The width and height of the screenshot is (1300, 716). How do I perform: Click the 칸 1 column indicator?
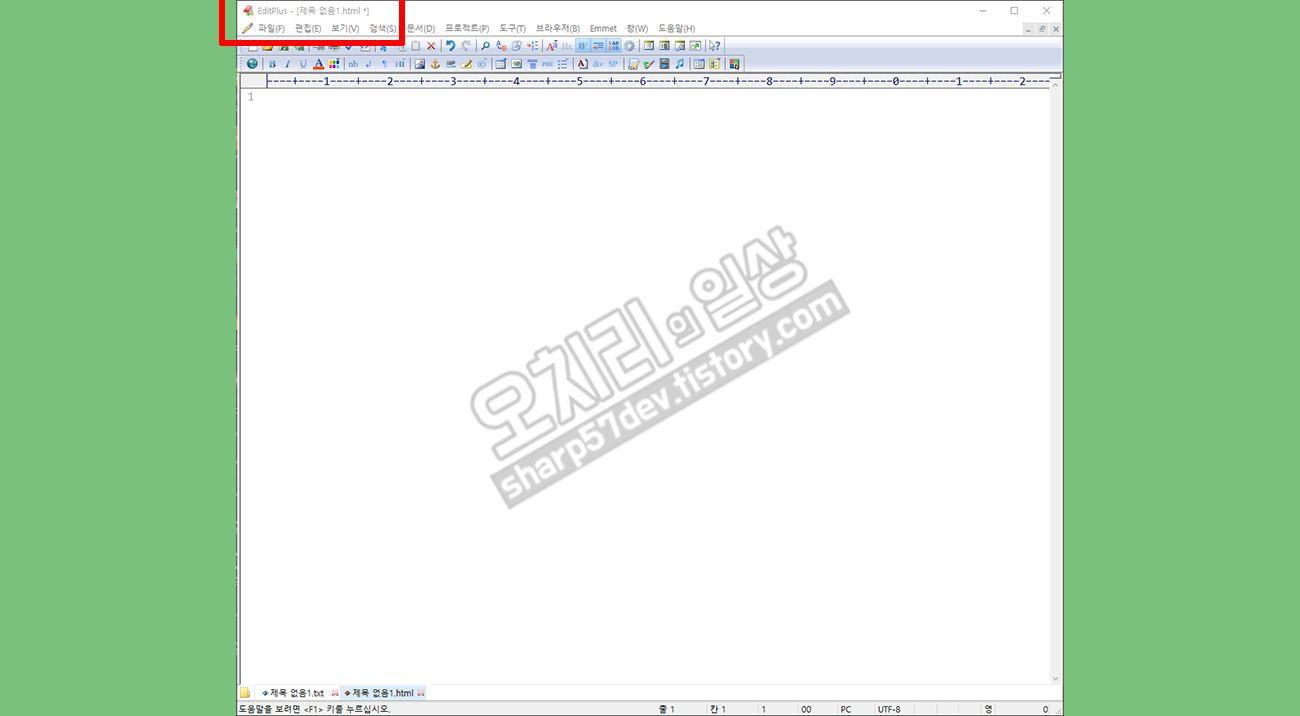tap(717, 709)
